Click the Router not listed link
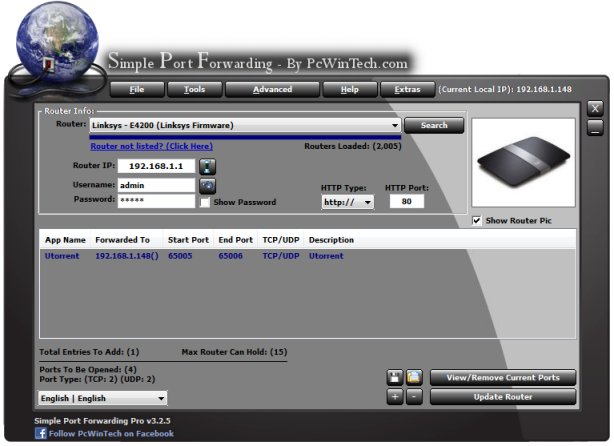 152,146
